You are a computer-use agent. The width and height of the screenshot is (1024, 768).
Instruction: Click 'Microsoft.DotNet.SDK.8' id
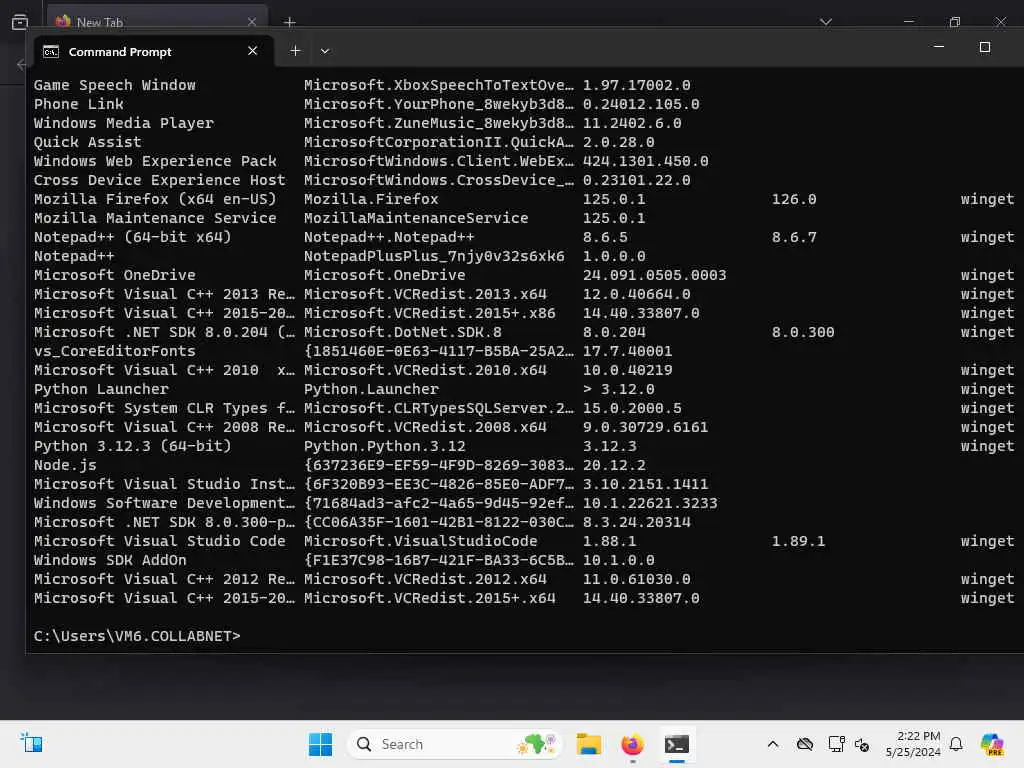[402, 332]
